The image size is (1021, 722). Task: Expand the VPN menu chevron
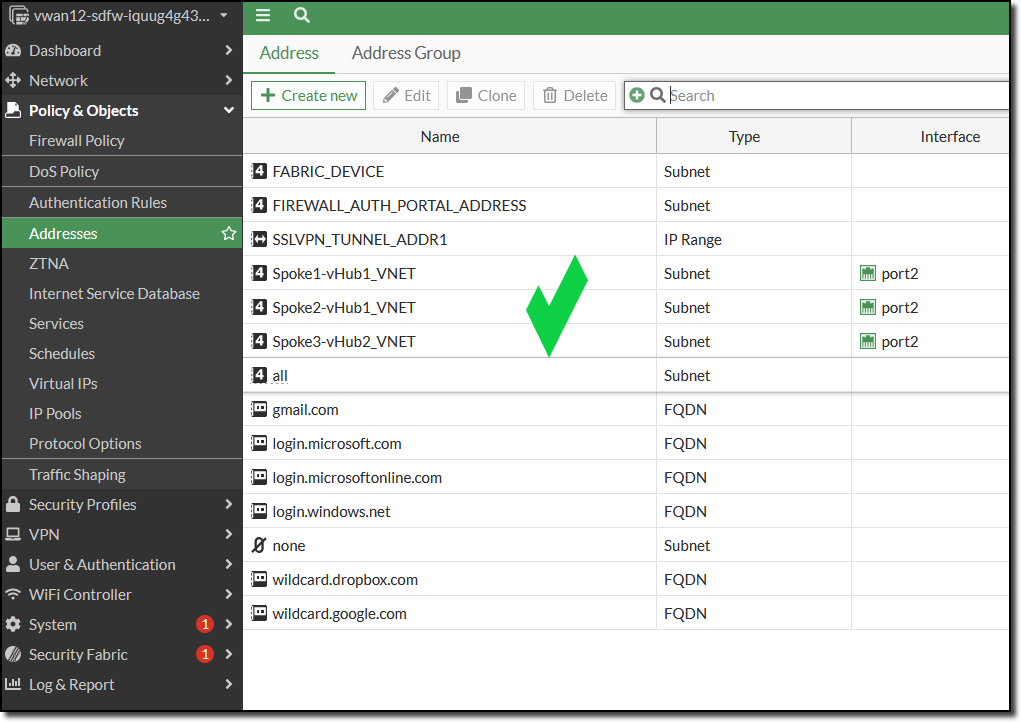click(x=229, y=534)
